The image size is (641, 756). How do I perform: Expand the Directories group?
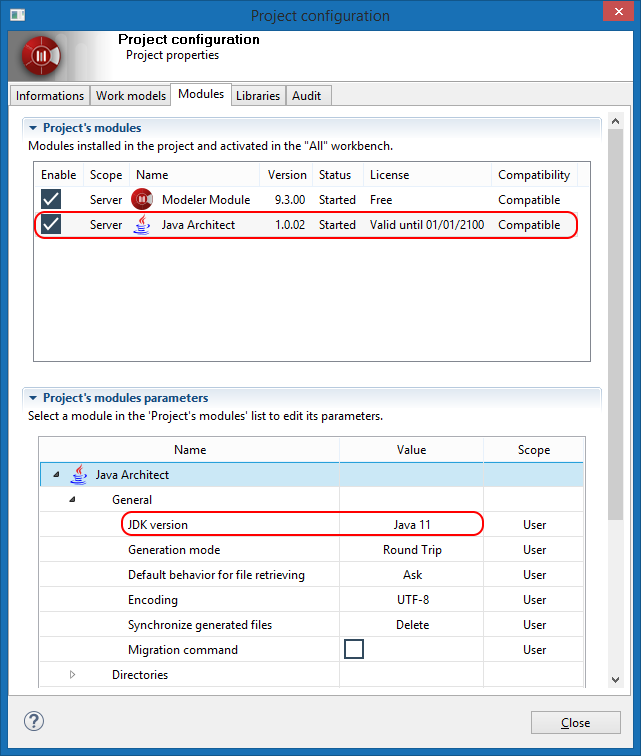tap(72, 675)
